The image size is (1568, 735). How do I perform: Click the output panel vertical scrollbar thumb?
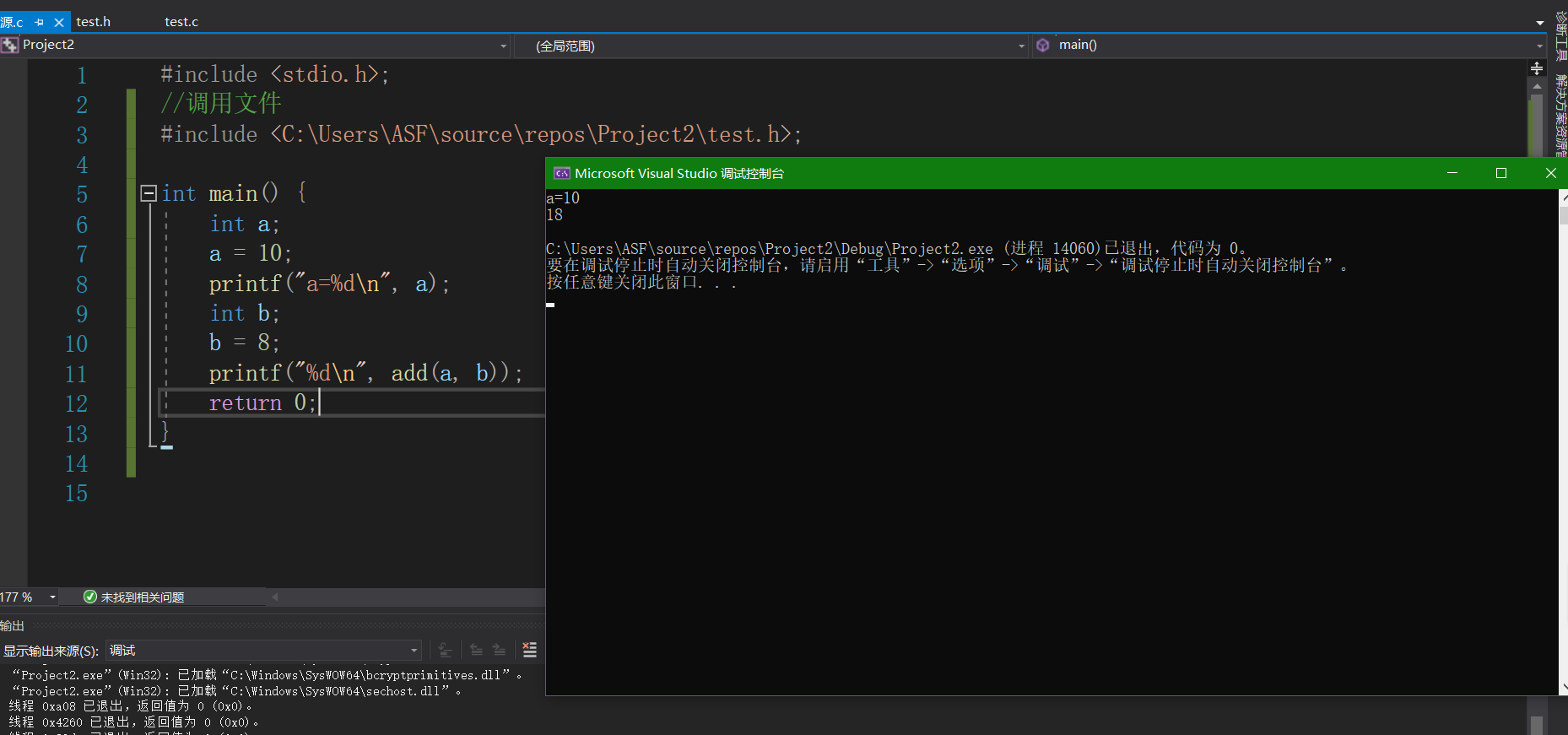[x=1537, y=726]
